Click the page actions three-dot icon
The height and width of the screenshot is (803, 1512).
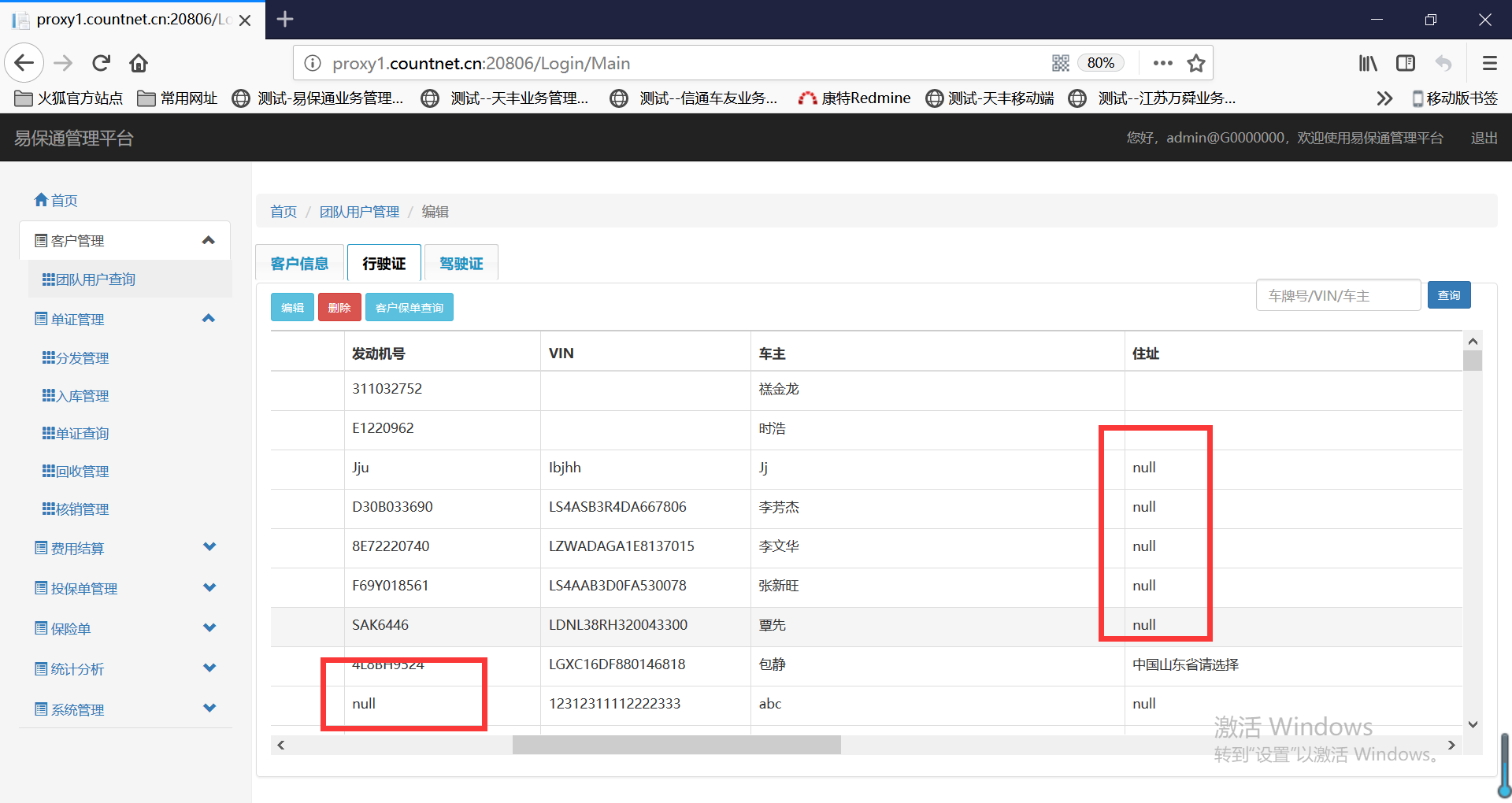click(1162, 63)
